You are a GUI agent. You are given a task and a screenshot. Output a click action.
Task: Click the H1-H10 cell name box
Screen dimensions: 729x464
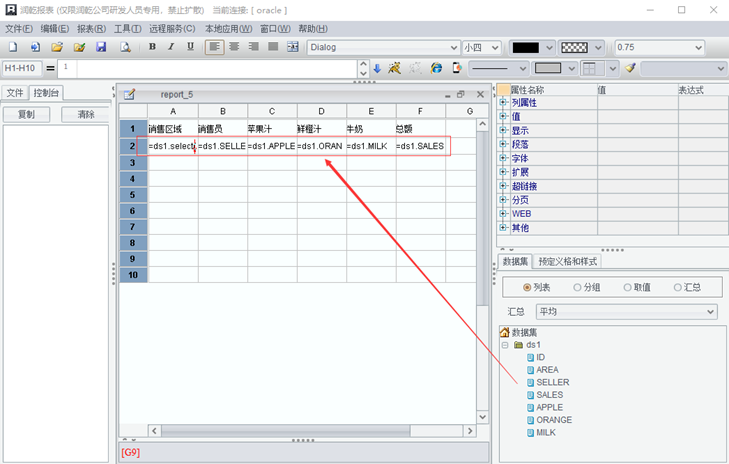pos(22,68)
